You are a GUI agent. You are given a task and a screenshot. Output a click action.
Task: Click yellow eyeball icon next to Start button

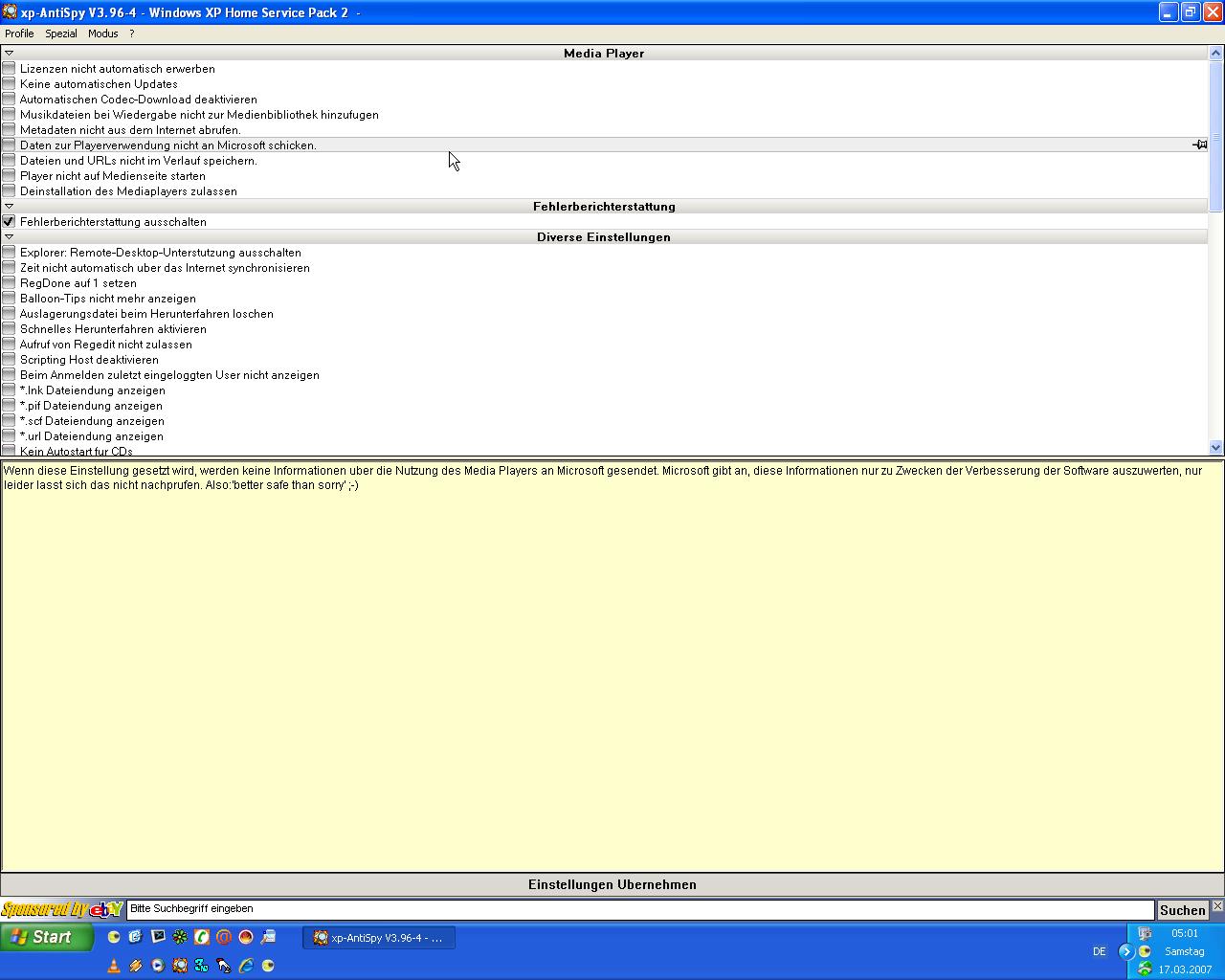pos(114,937)
